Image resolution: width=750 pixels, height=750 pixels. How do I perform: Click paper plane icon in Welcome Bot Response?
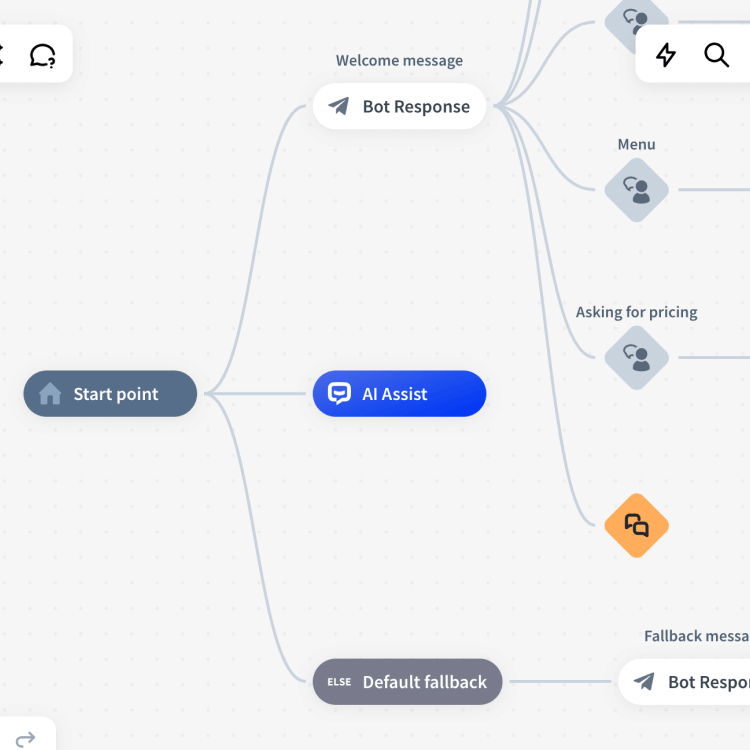point(339,107)
